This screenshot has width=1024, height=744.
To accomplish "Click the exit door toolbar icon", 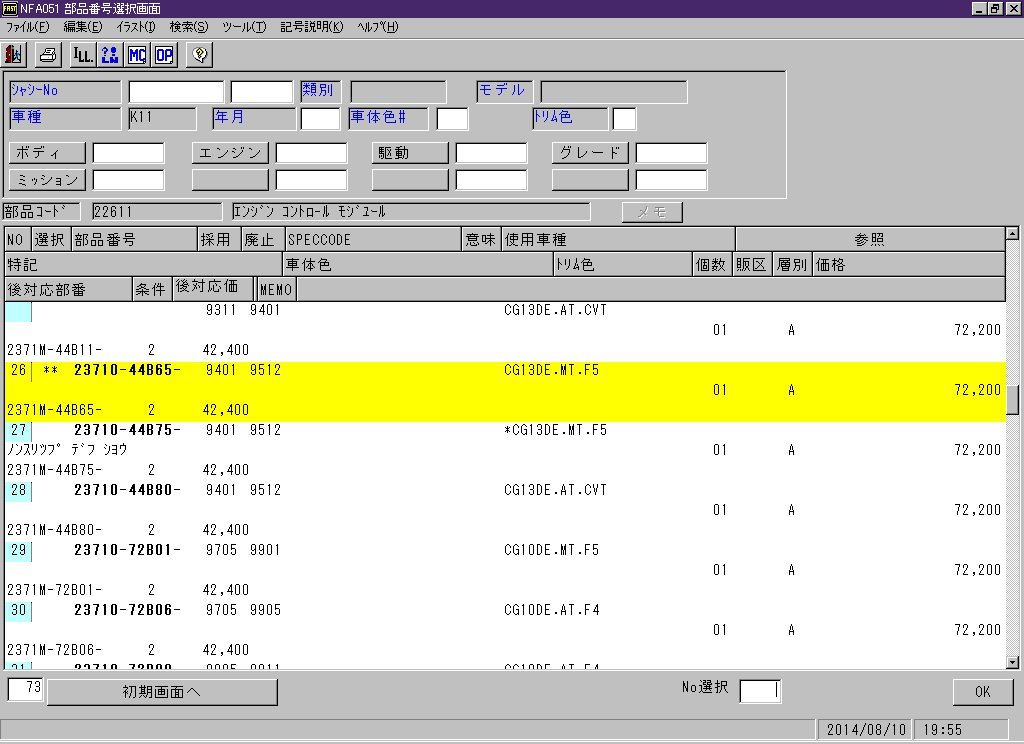I will (14, 54).
